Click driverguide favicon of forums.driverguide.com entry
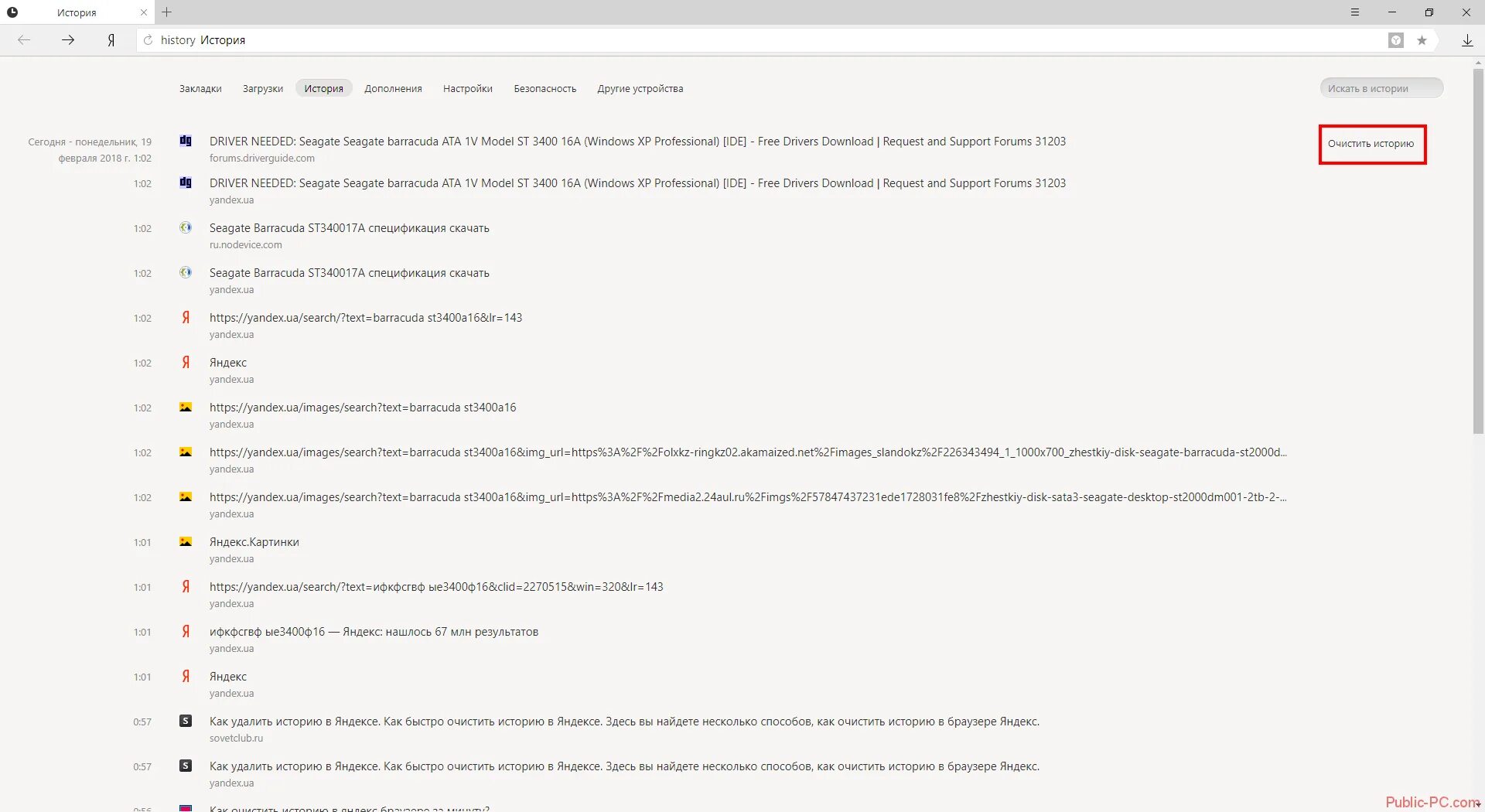The image size is (1485, 812). (x=186, y=141)
